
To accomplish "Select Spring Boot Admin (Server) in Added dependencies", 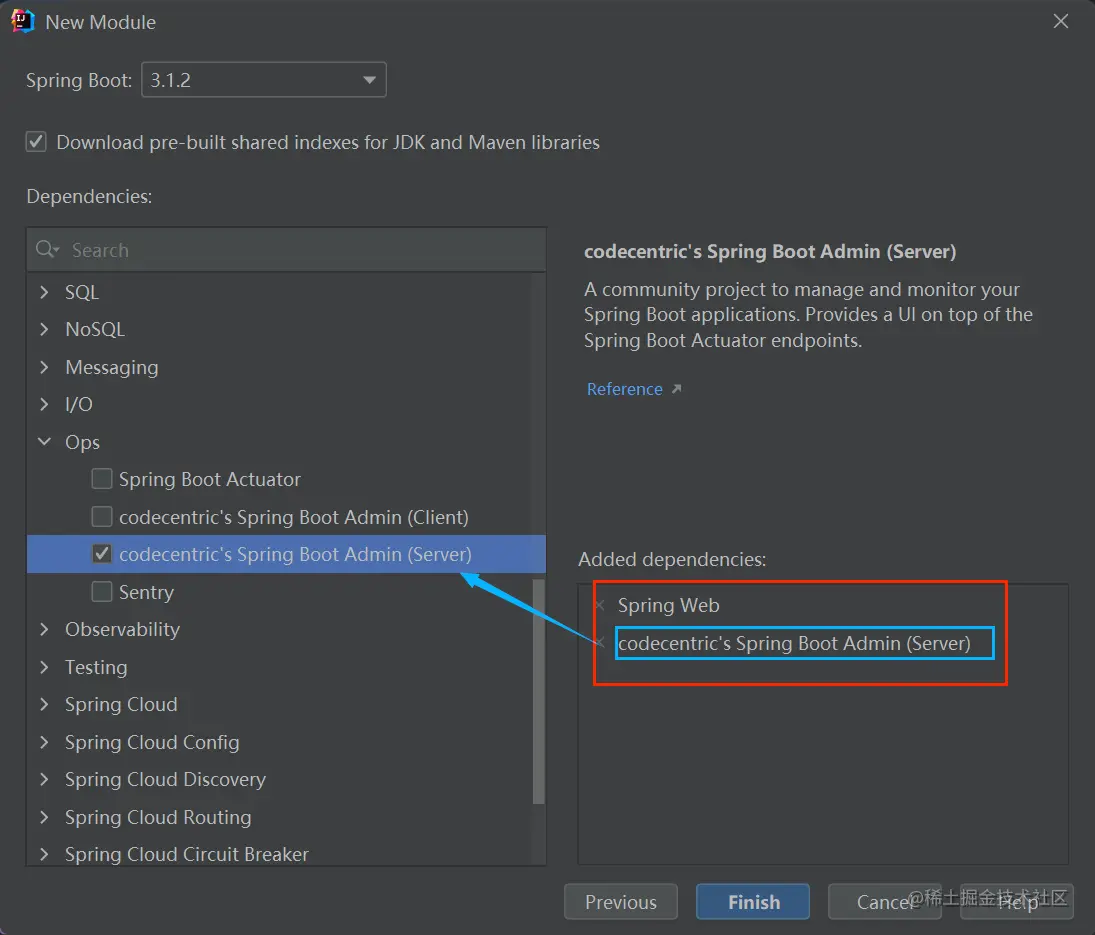I will [795, 643].
